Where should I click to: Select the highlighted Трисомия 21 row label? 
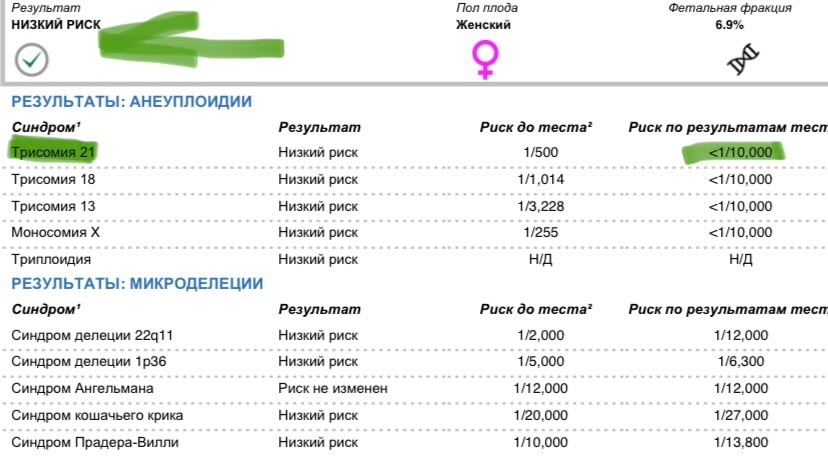point(53,152)
